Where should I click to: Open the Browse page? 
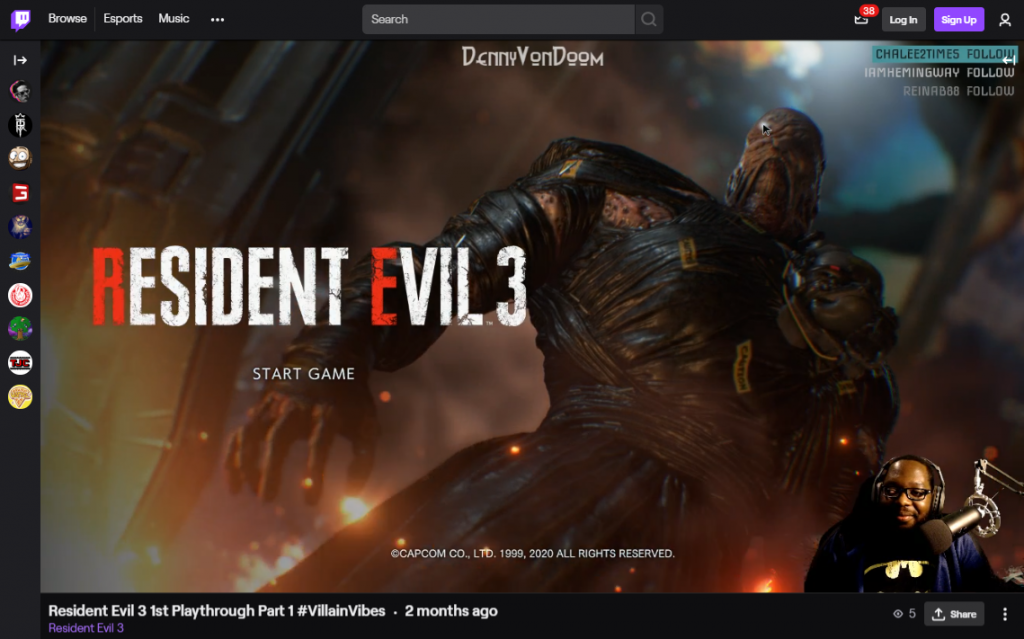point(67,19)
